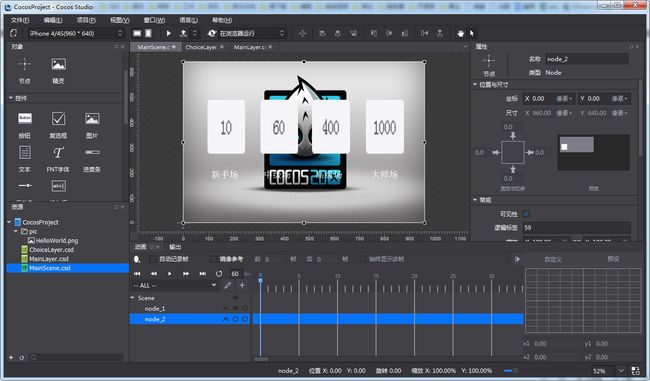Enable the mirror reference (镜像参考) checkbox

[213, 259]
